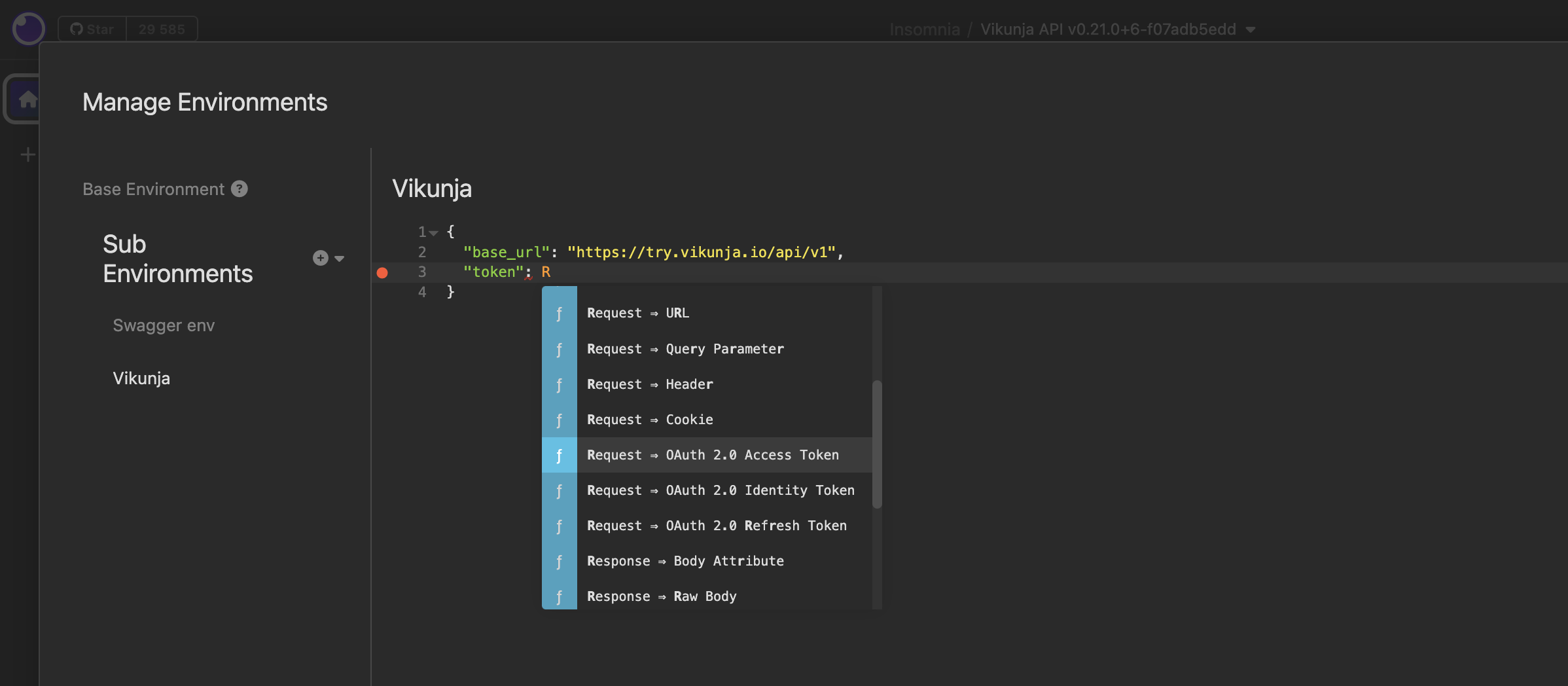
Task: Choose Request Query Parameter from autocomplete
Action: pyautogui.click(x=685, y=349)
